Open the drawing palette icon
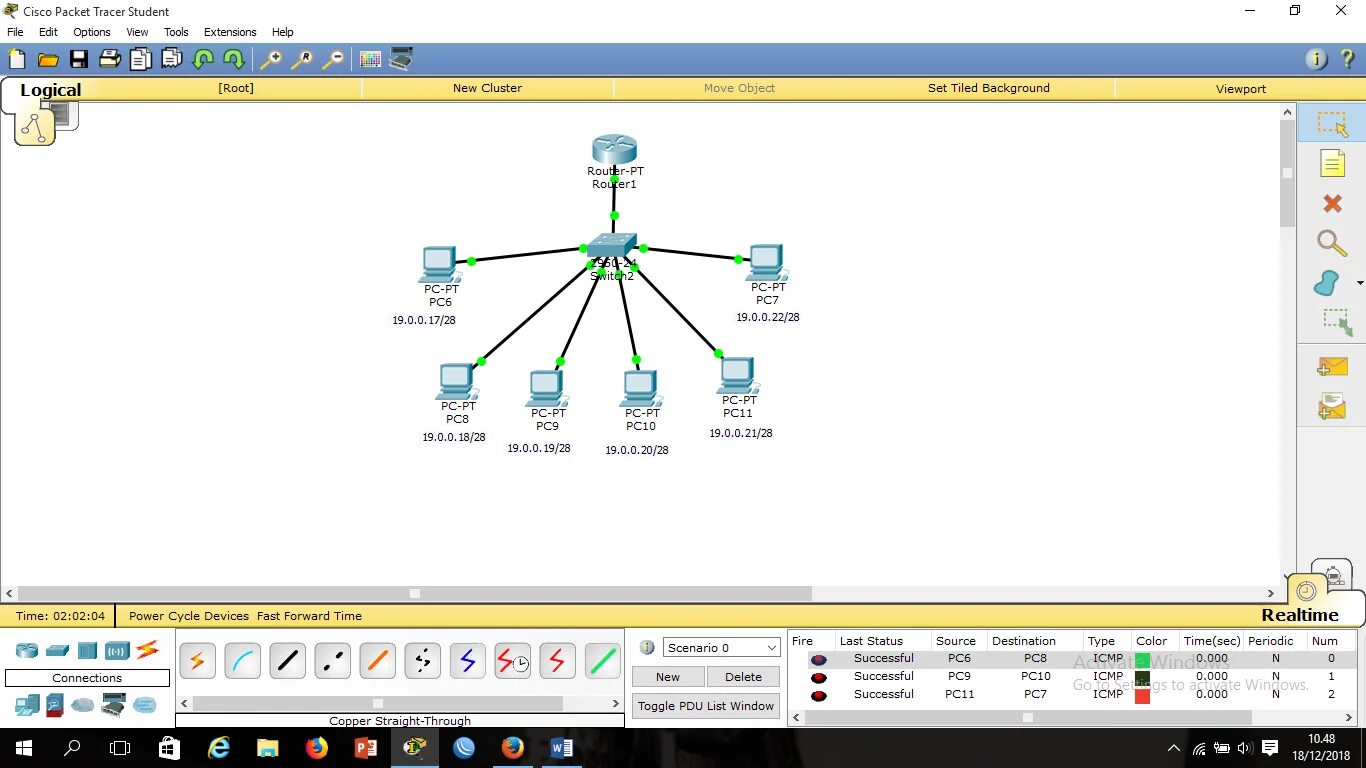1366x768 pixels. pos(370,59)
